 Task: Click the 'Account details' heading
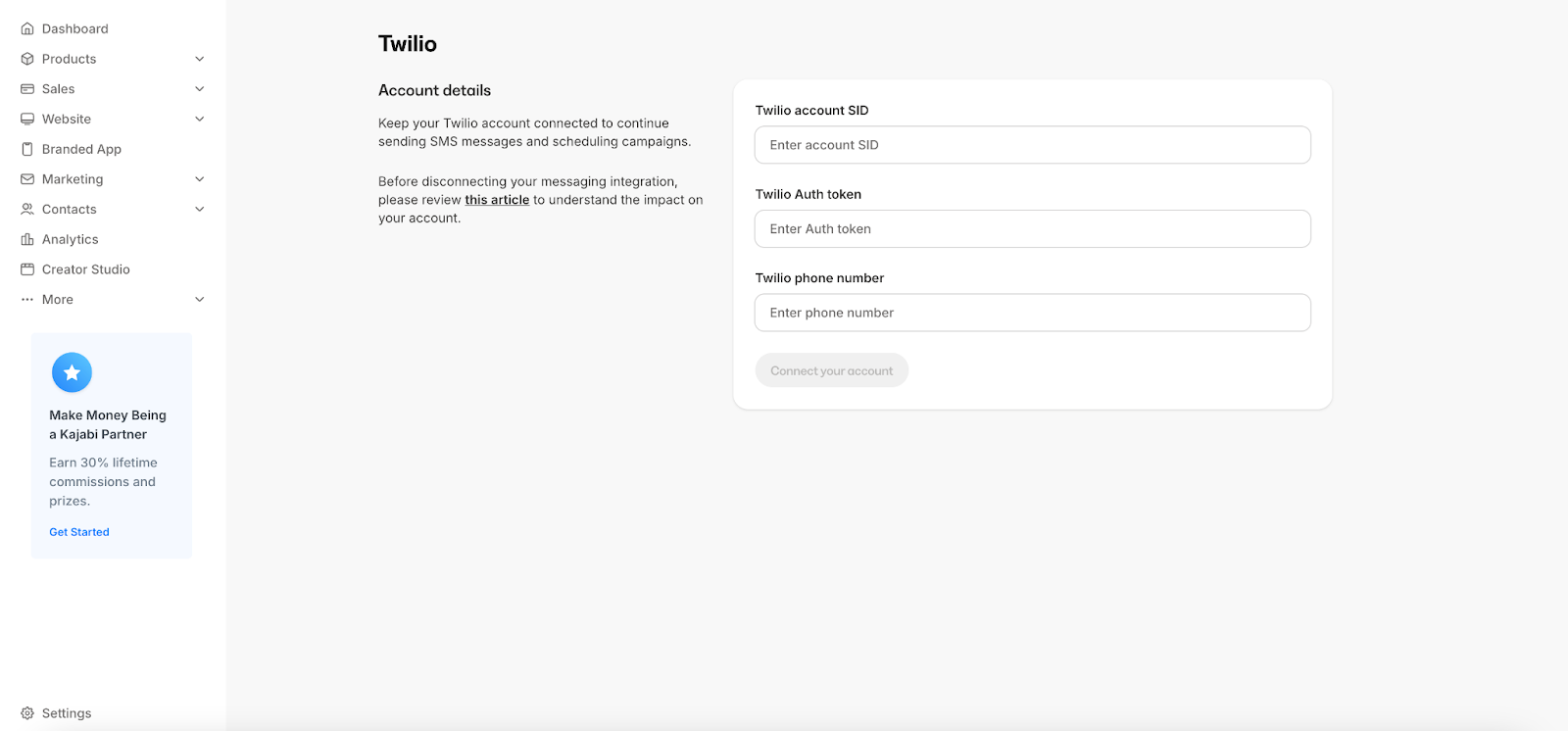434,90
